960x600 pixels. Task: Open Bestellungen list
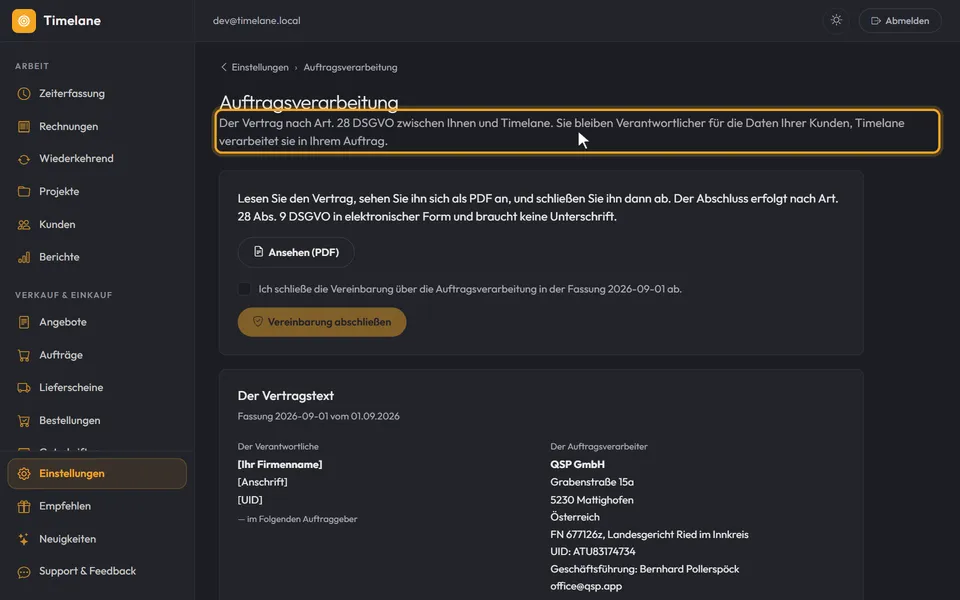pyautogui.click(x=97, y=421)
